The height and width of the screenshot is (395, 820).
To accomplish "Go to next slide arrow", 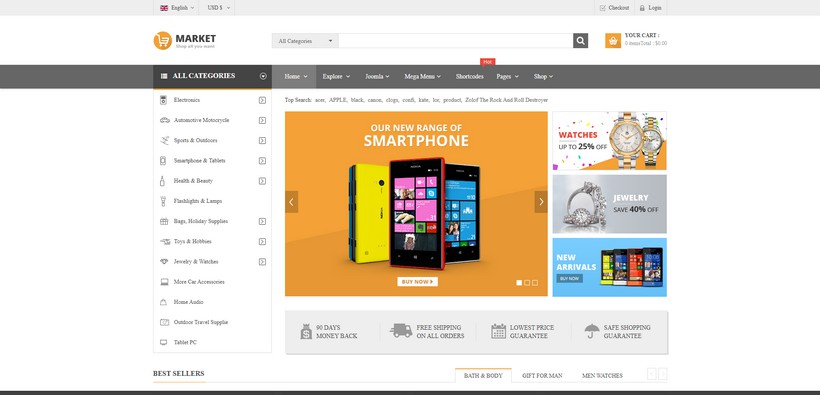I will pyautogui.click(x=541, y=202).
